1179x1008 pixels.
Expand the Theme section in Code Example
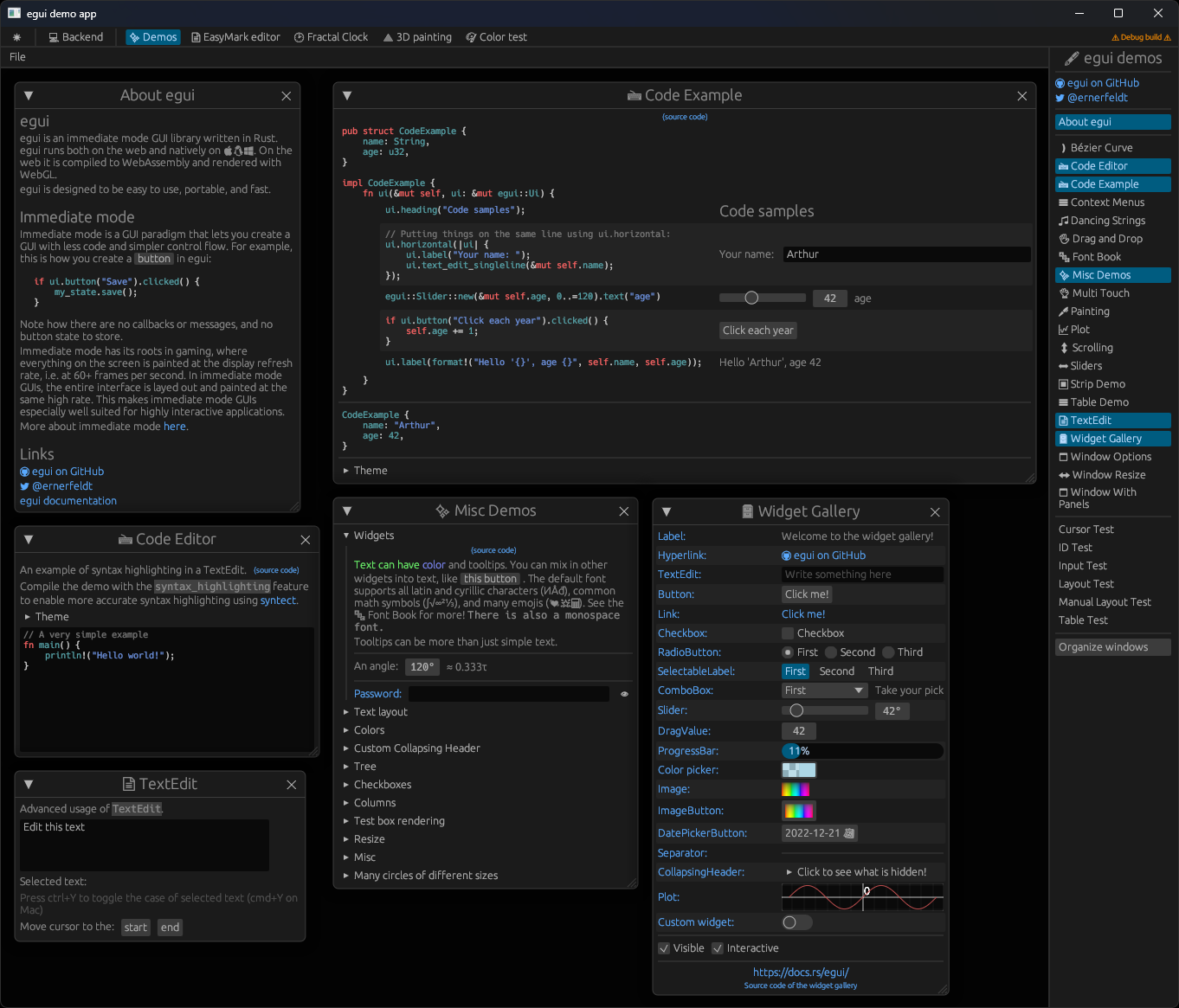pos(370,471)
